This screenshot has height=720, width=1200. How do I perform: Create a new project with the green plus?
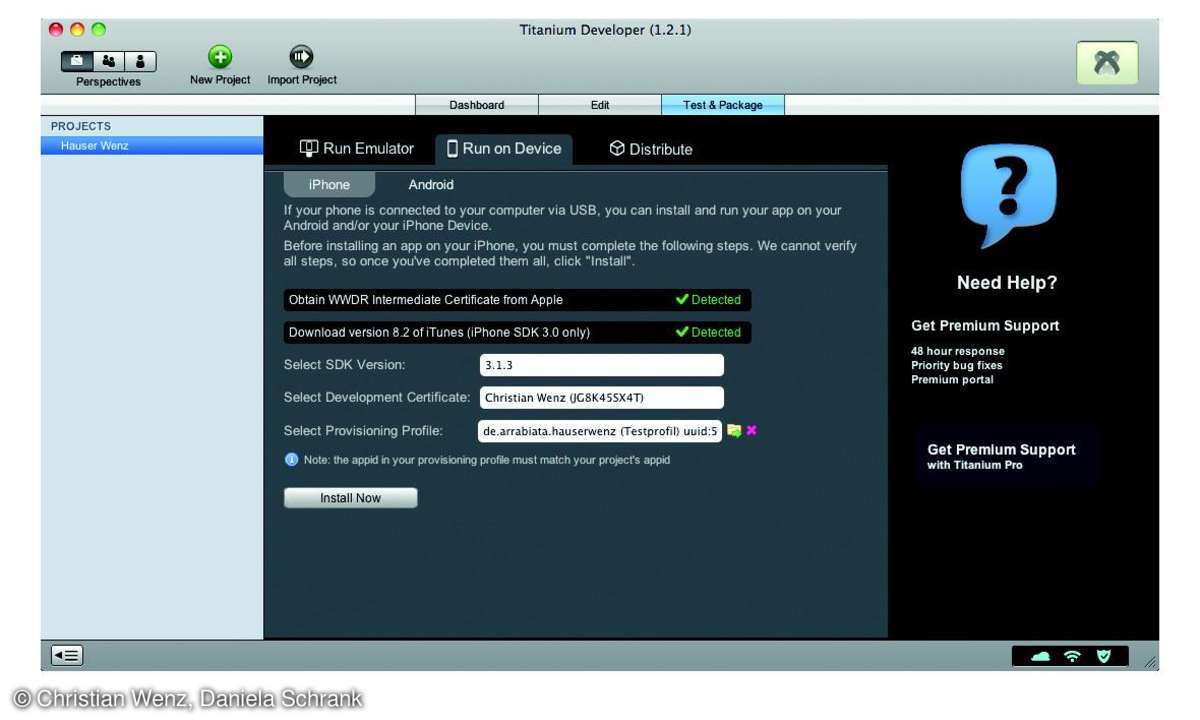220,56
